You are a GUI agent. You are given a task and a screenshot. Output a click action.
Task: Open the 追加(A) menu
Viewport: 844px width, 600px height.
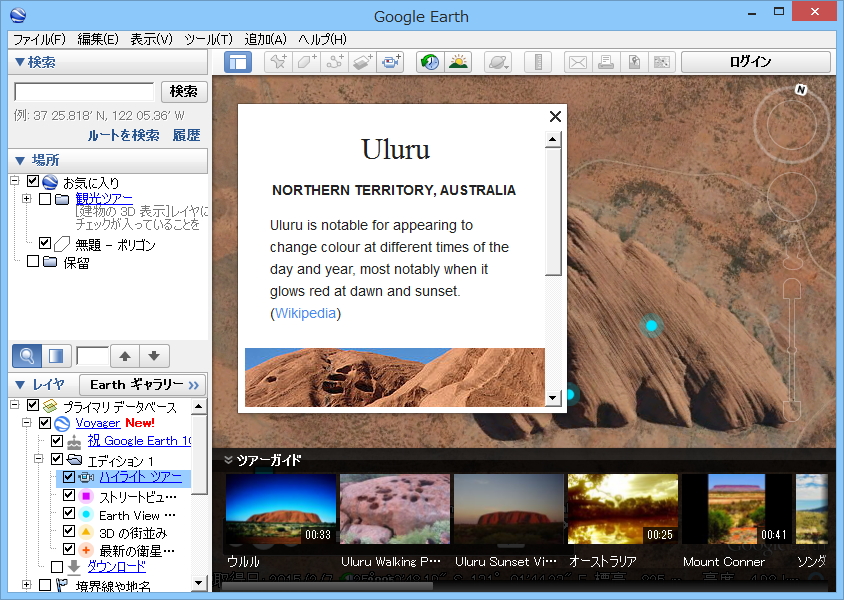pyautogui.click(x=265, y=39)
